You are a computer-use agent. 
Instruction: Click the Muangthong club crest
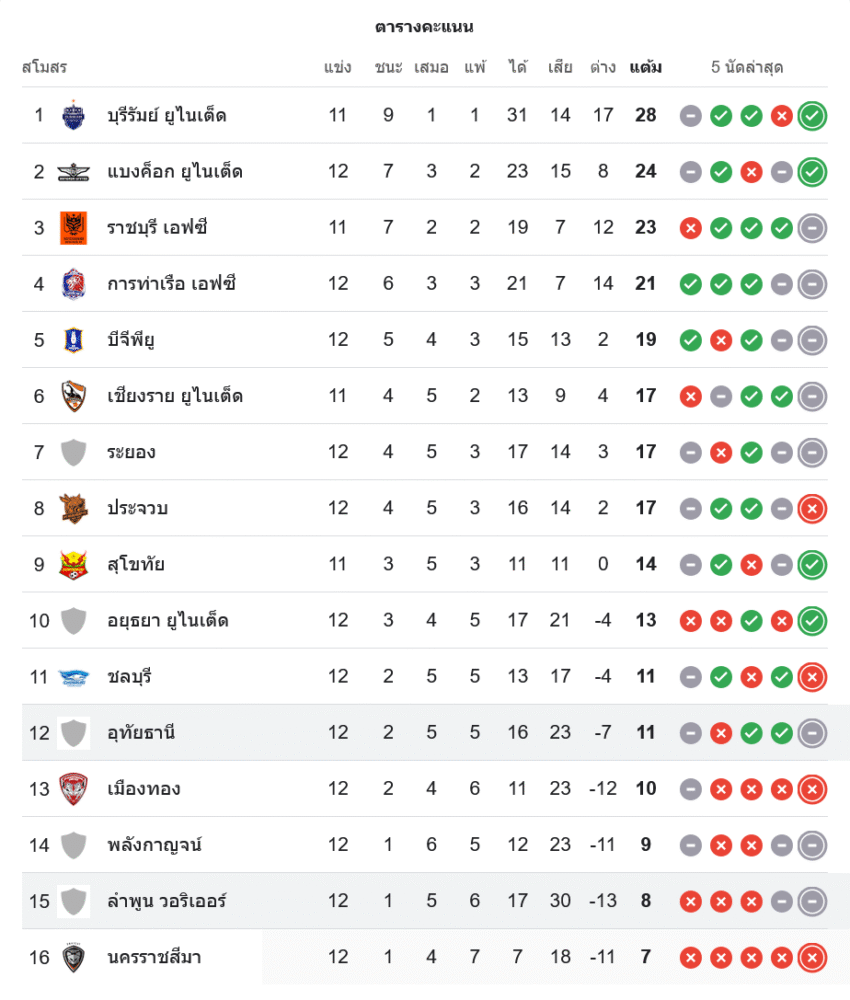pyautogui.click(x=73, y=789)
